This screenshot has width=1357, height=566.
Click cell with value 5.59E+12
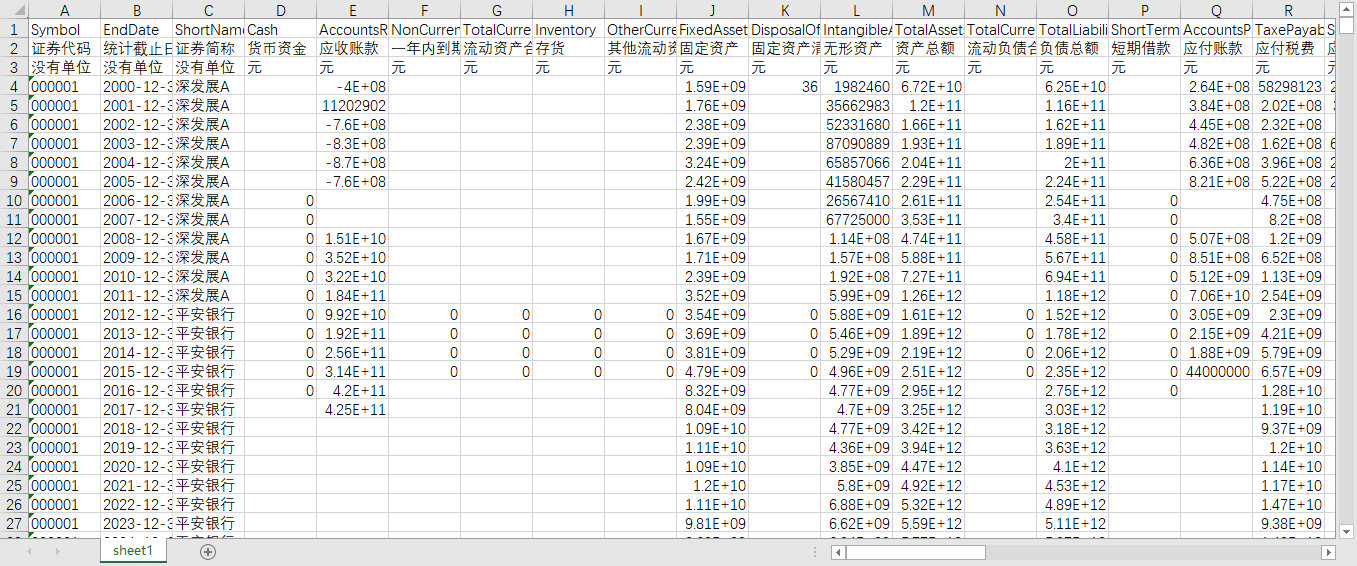928,524
